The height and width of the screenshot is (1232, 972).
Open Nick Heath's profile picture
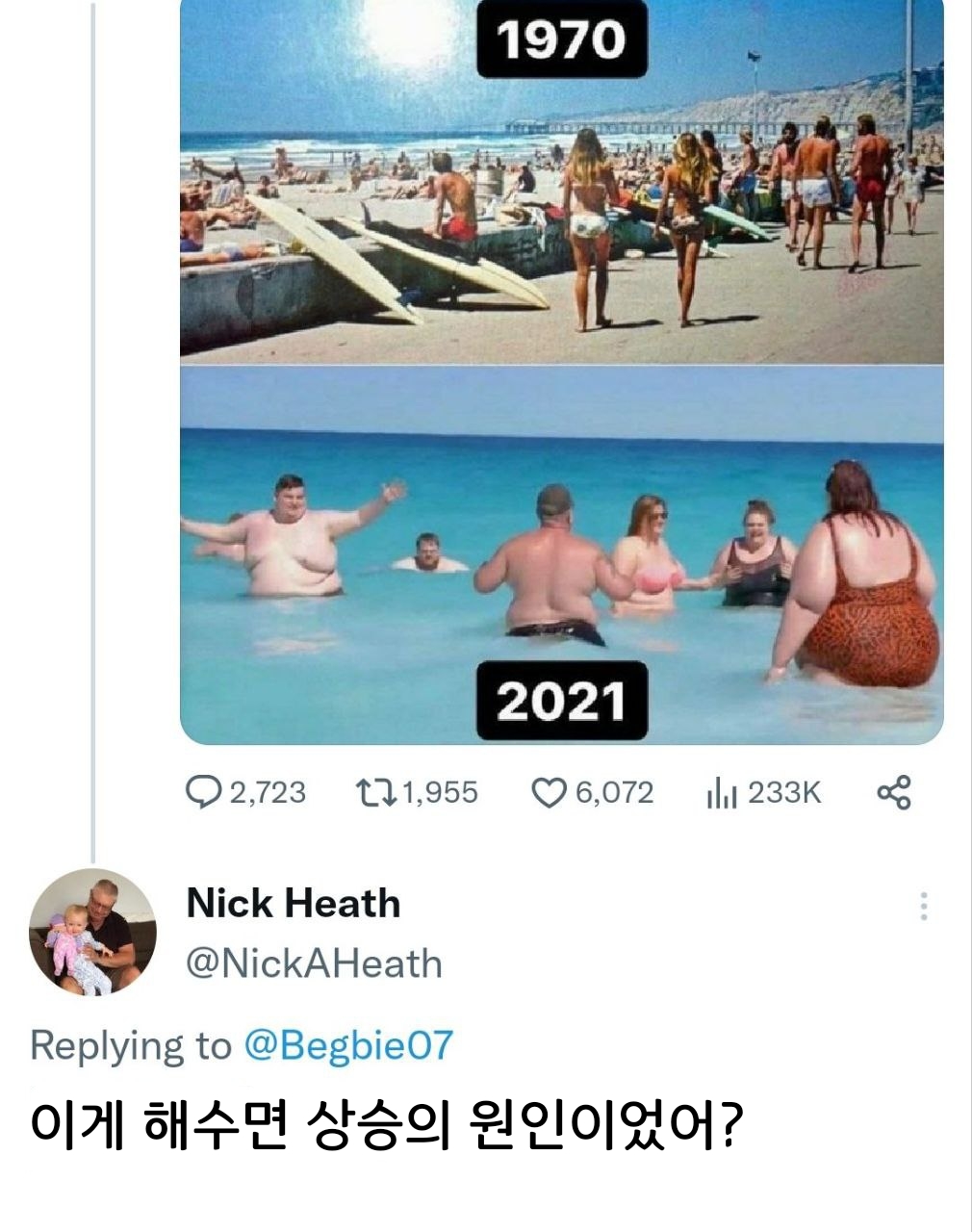(92, 932)
